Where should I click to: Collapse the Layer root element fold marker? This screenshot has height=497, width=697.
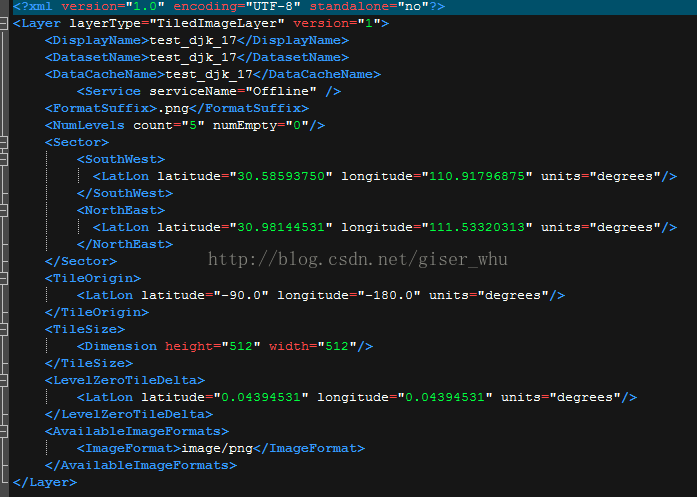(x=3, y=24)
